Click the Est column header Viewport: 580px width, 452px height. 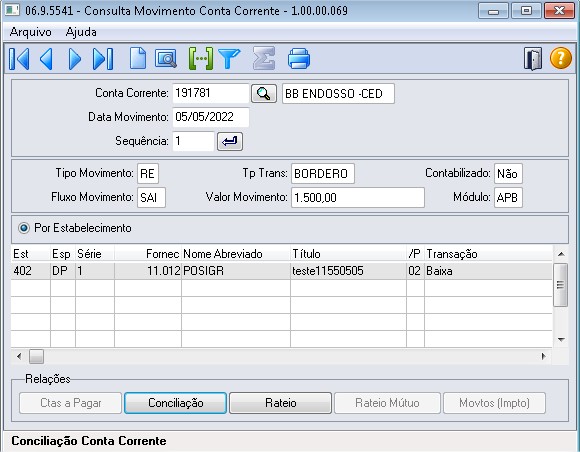click(30, 254)
